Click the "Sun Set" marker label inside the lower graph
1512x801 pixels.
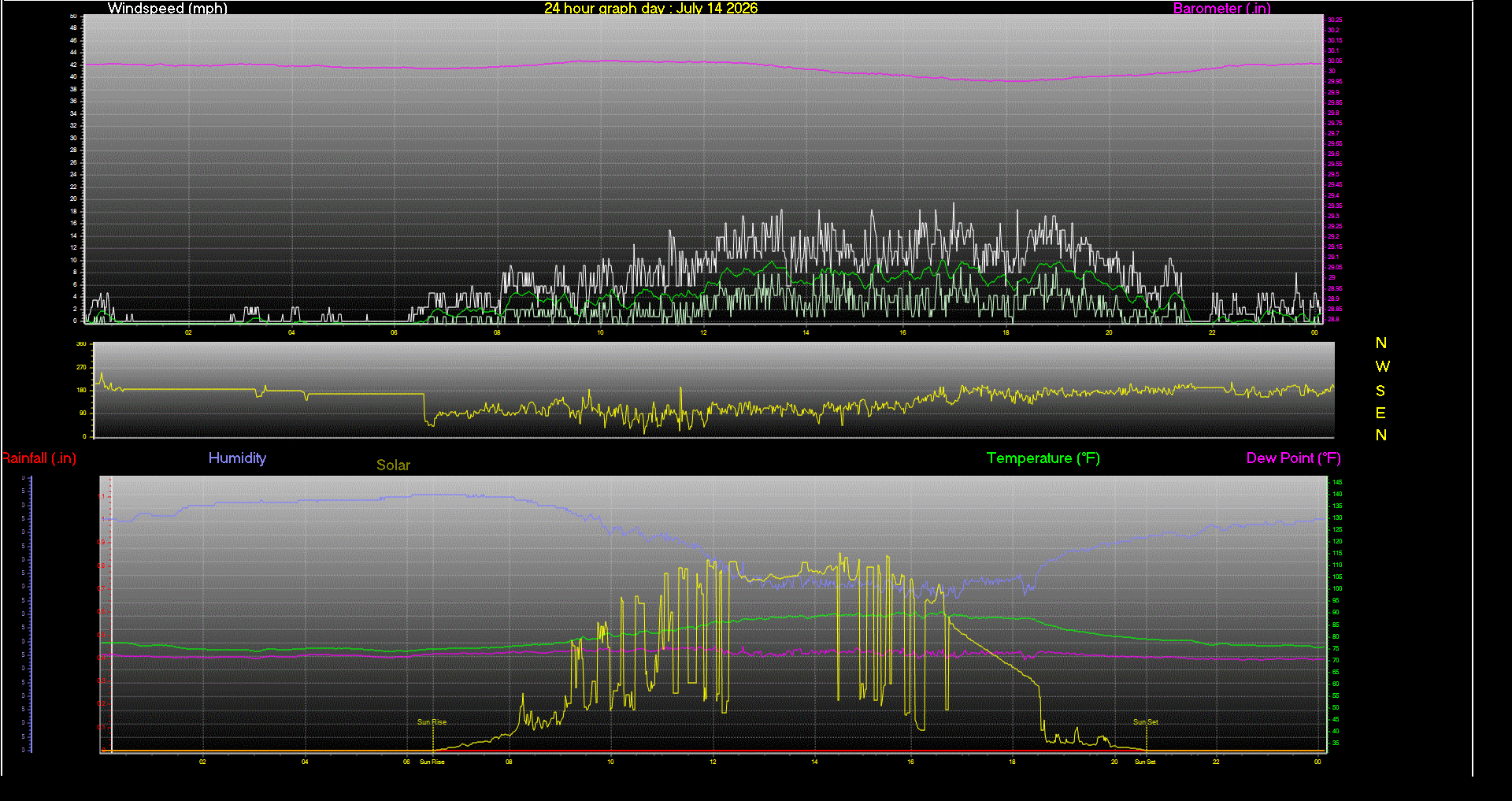click(1145, 722)
